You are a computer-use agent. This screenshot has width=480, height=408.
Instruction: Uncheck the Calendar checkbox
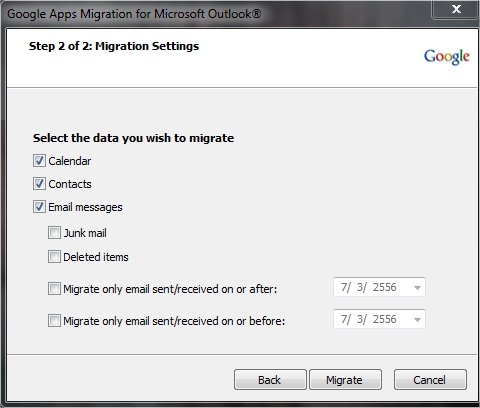coord(39,161)
